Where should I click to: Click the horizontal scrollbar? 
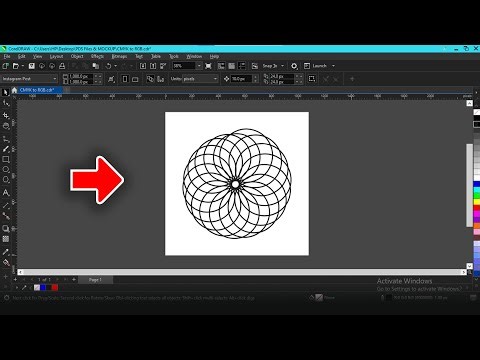coord(242,272)
